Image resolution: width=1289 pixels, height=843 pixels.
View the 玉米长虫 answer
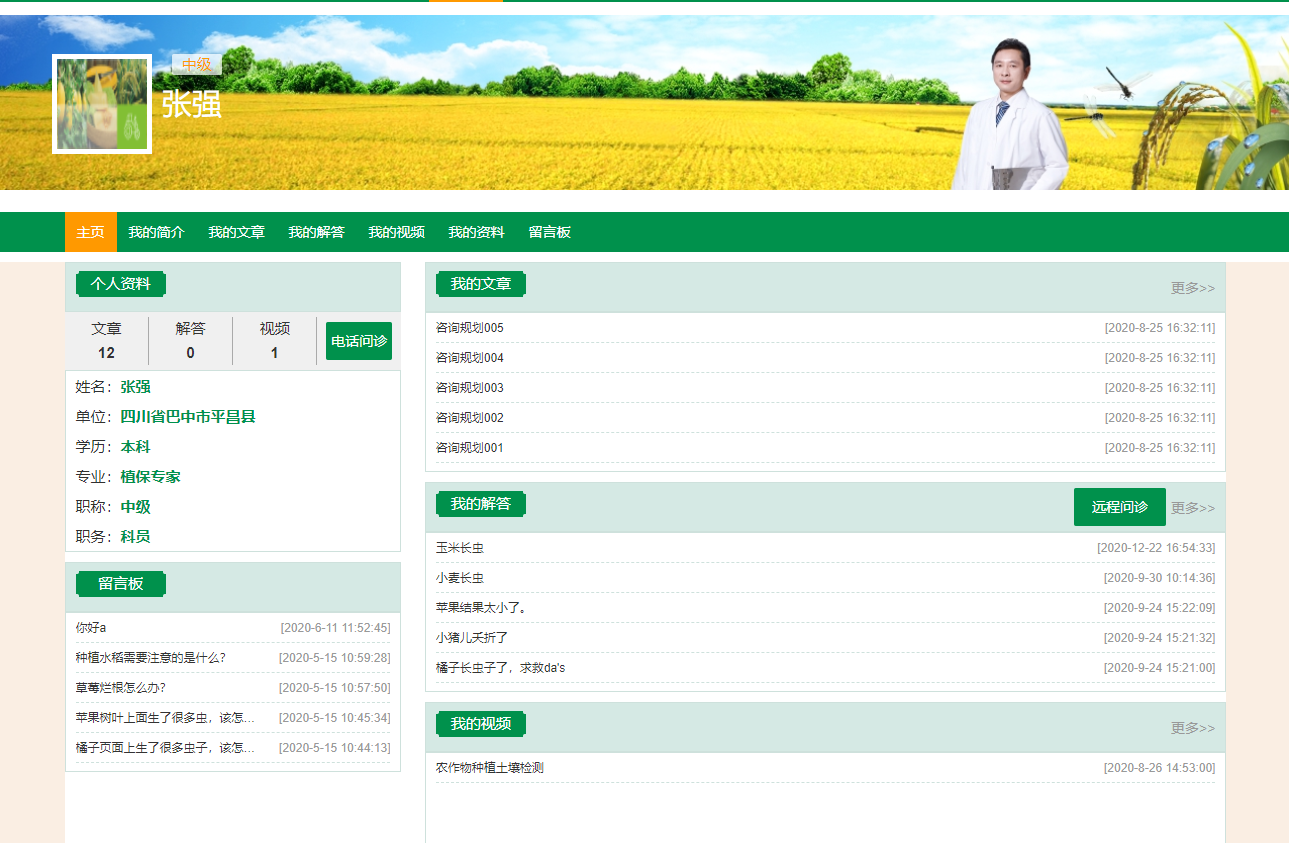460,548
